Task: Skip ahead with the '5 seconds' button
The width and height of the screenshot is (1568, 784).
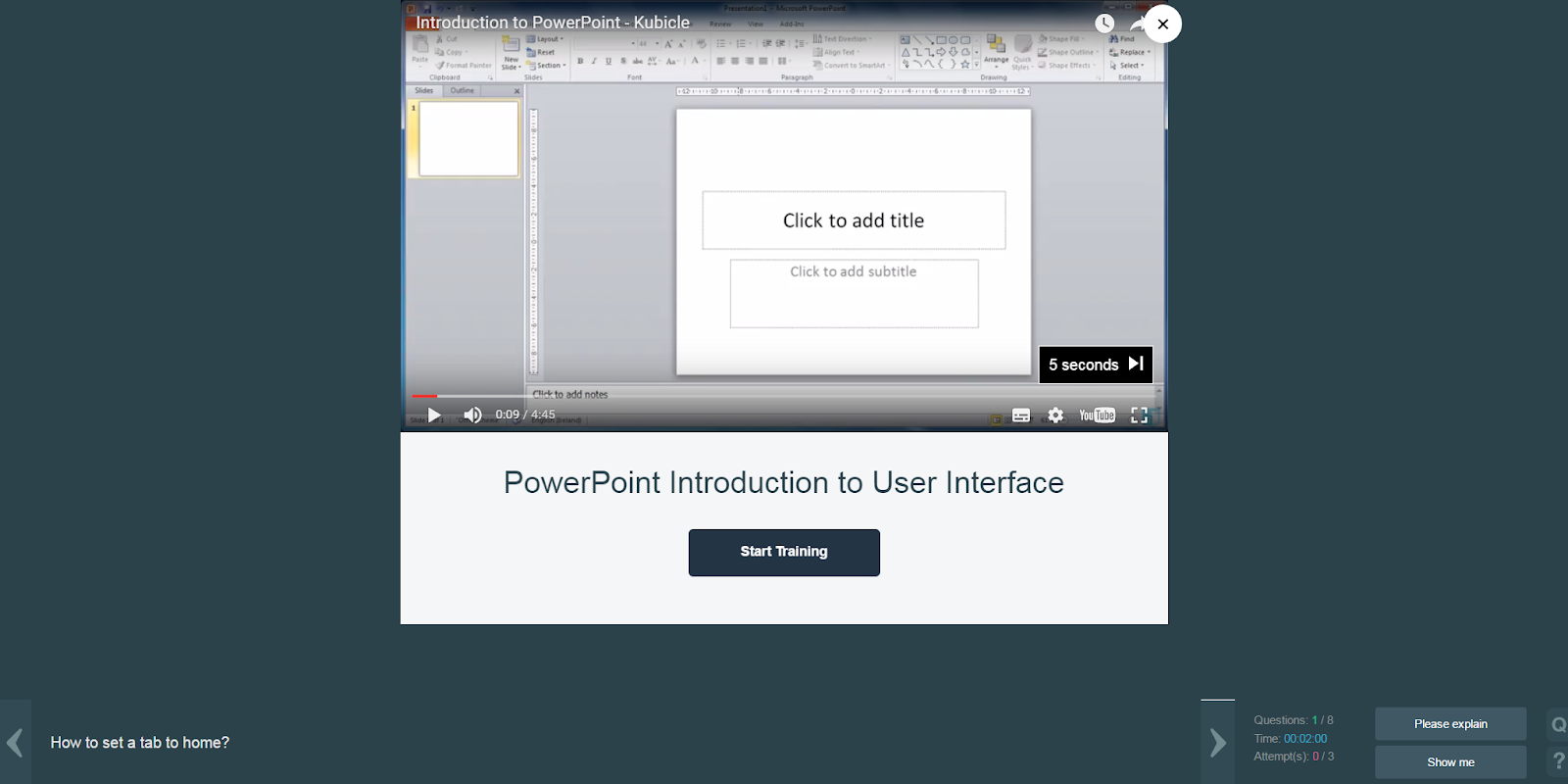Action: [x=1096, y=364]
